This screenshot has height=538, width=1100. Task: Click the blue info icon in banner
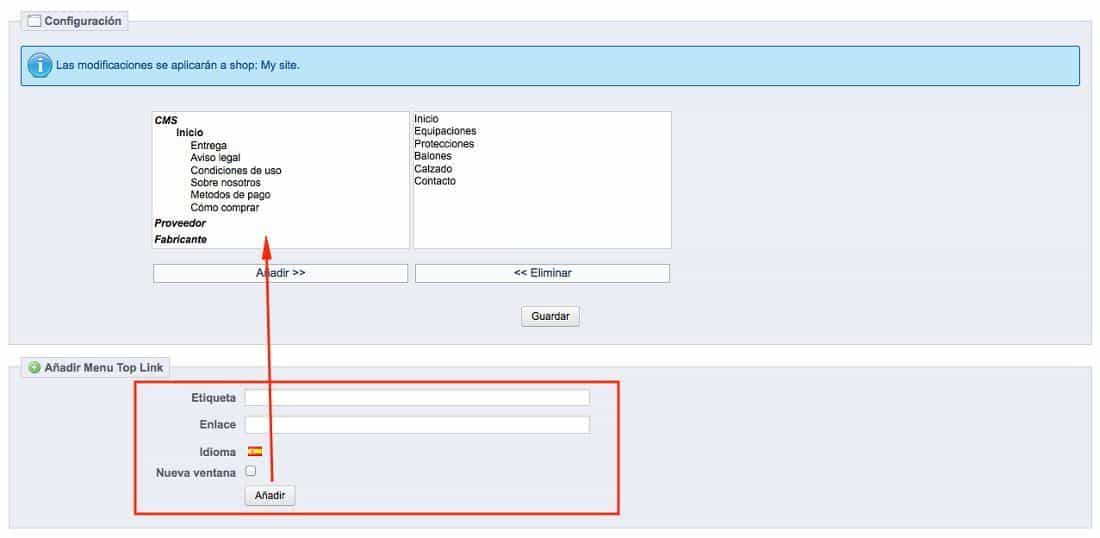40,66
